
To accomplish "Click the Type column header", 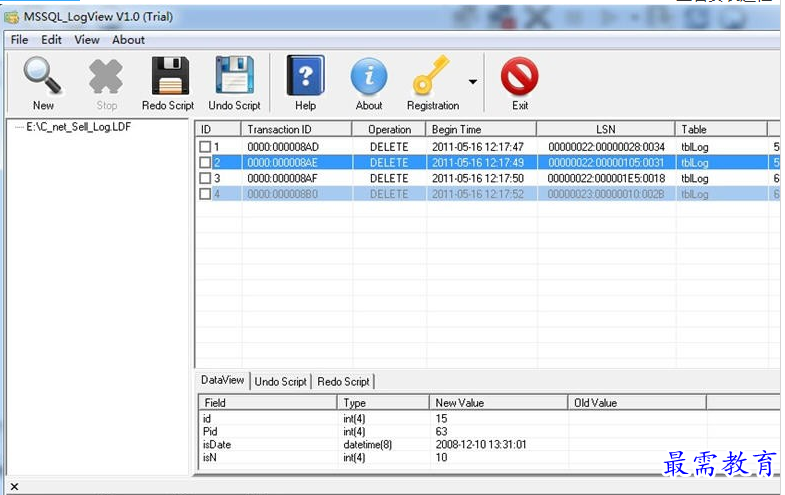I will coord(383,403).
